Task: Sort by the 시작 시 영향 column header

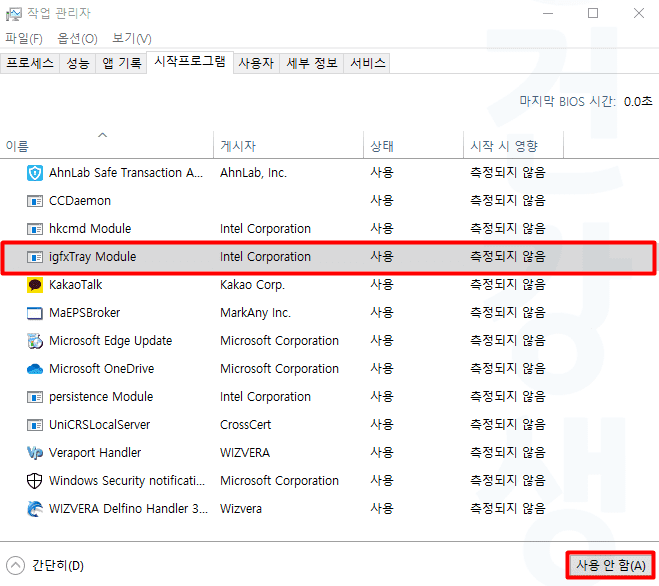Action: (513, 146)
